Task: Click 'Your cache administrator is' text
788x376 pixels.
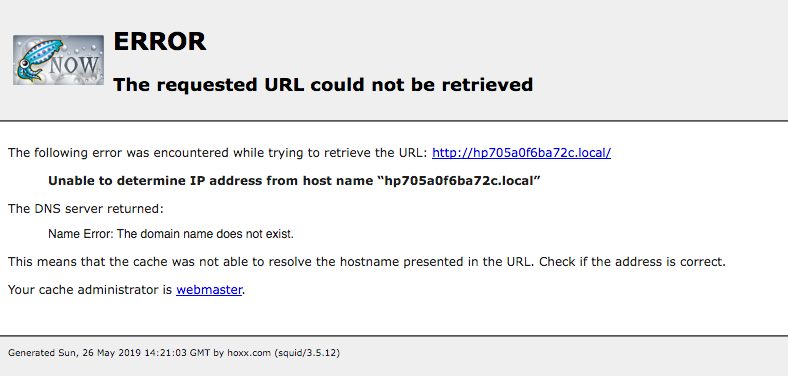Action: coord(90,290)
